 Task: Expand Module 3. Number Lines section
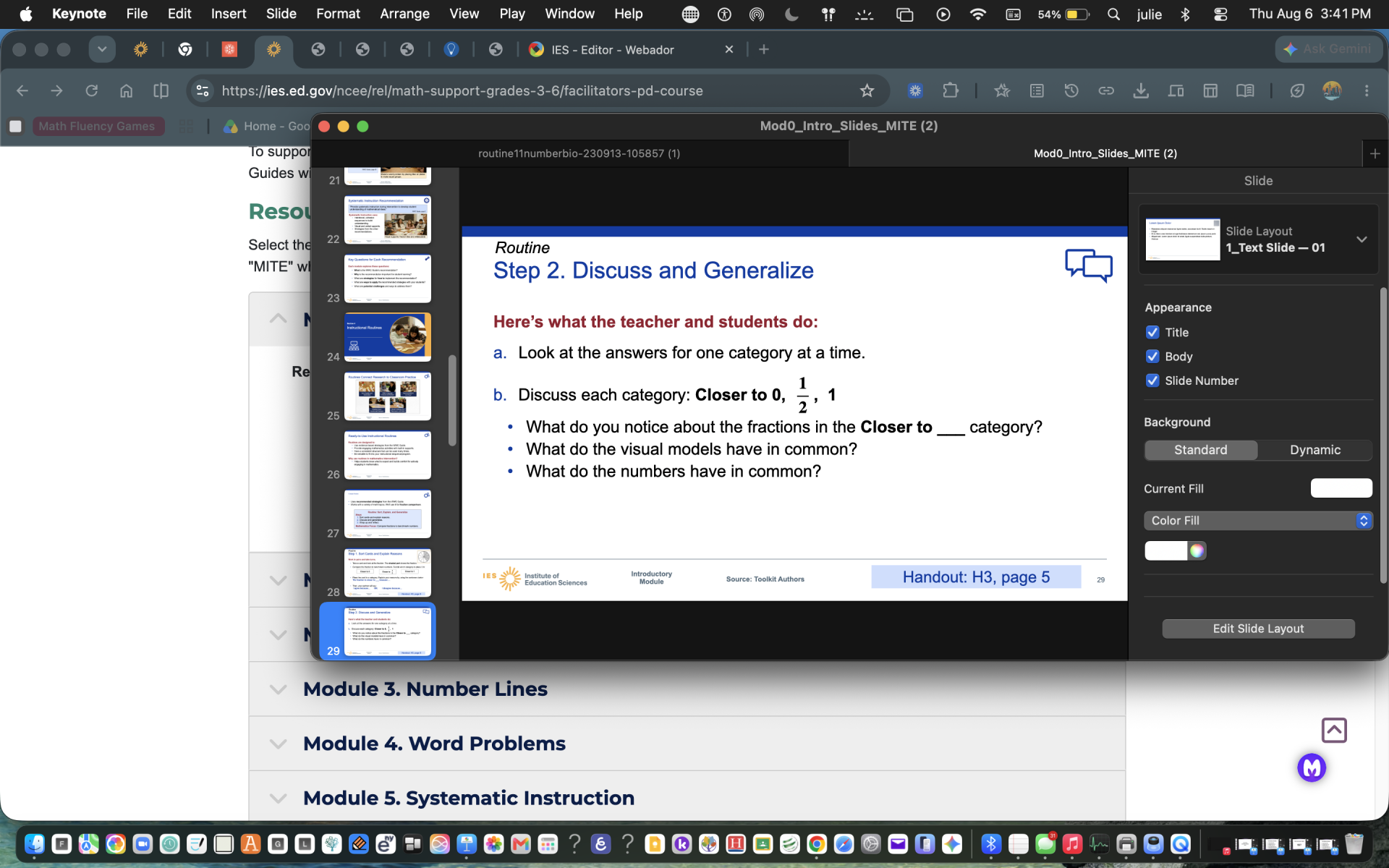click(x=687, y=689)
